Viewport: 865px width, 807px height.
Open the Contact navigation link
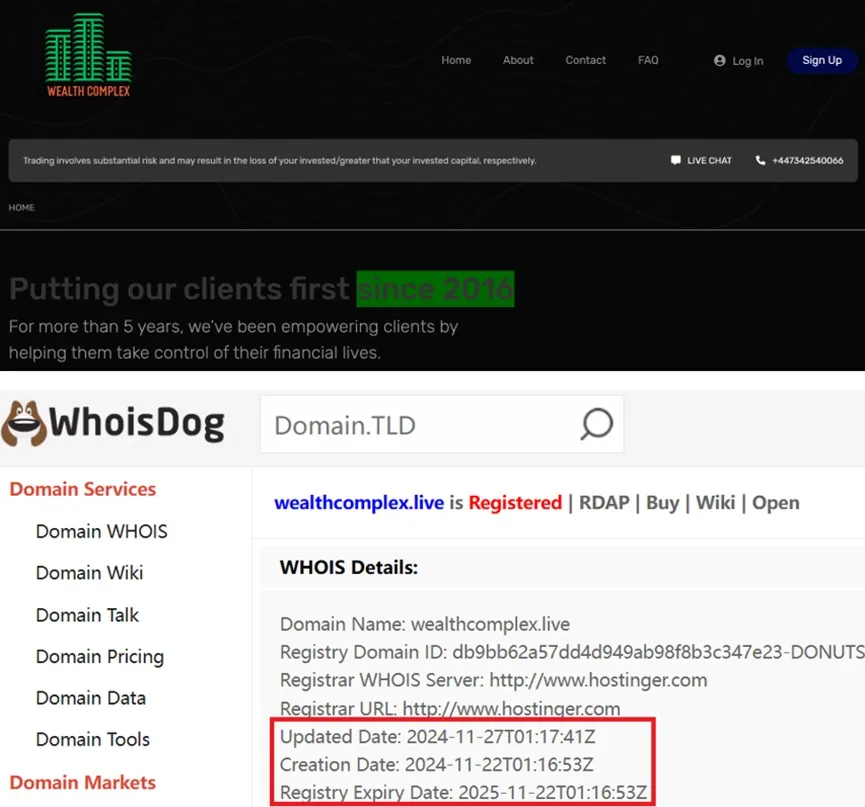coord(585,60)
